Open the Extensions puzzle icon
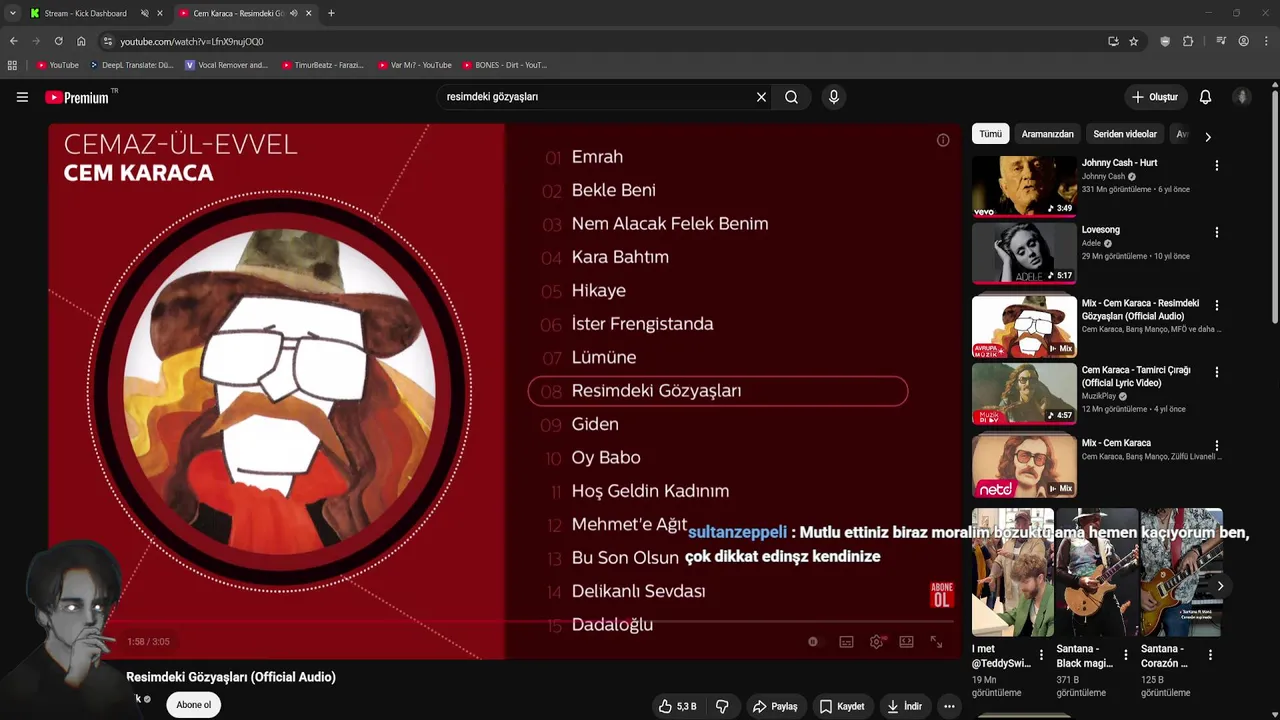The width and height of the screenshot is (1280, 720). pyautogui.click(x=1188, y=41)
